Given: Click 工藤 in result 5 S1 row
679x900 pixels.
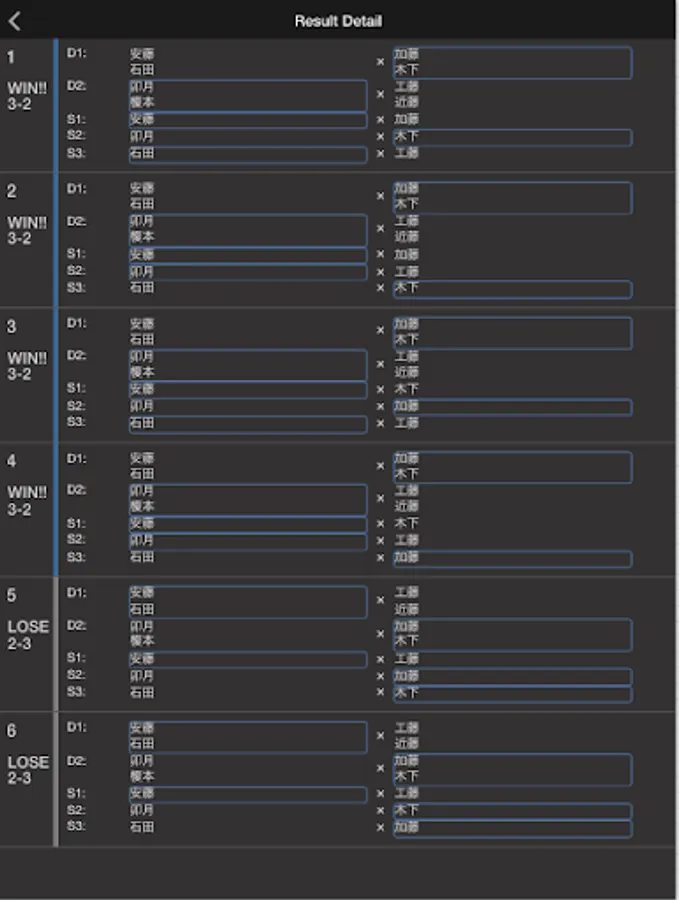Looking at the screenshot, I should 407,659.
